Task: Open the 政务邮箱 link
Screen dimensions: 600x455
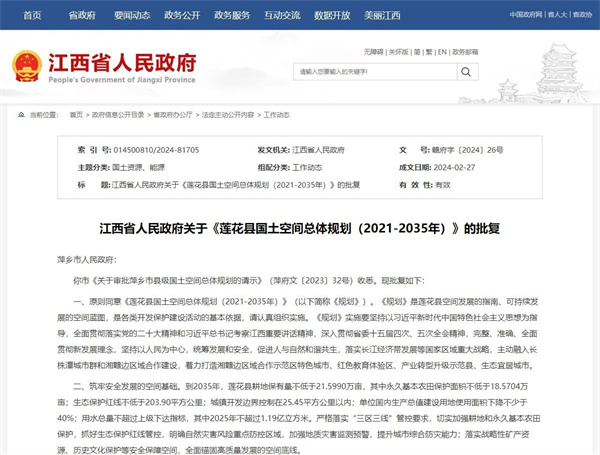Action: [465, 52]
